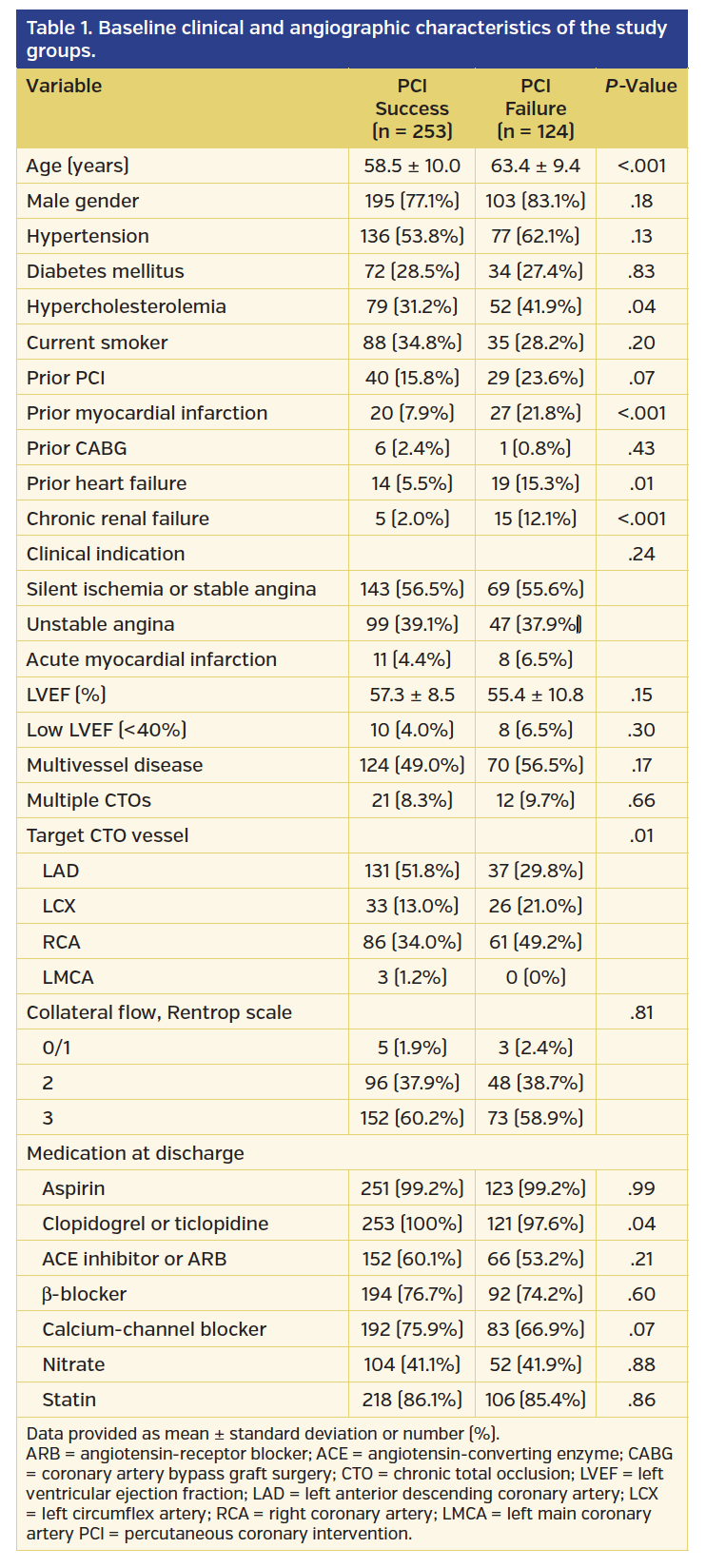Select the PCI Failure column header
The image size is (706, 1568).
pos(536,108)
